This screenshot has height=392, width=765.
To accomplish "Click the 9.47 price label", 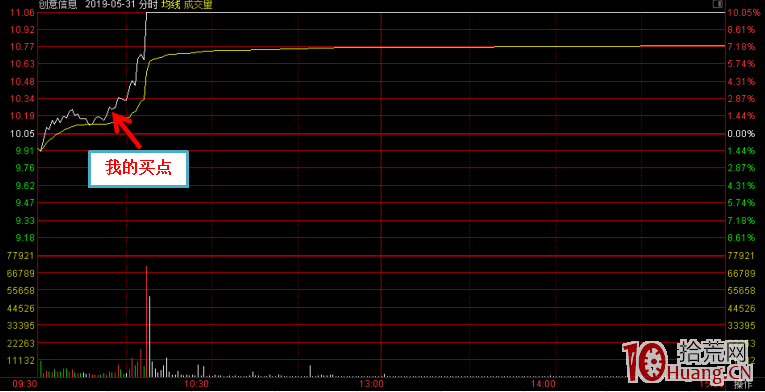I will [25, 203].
